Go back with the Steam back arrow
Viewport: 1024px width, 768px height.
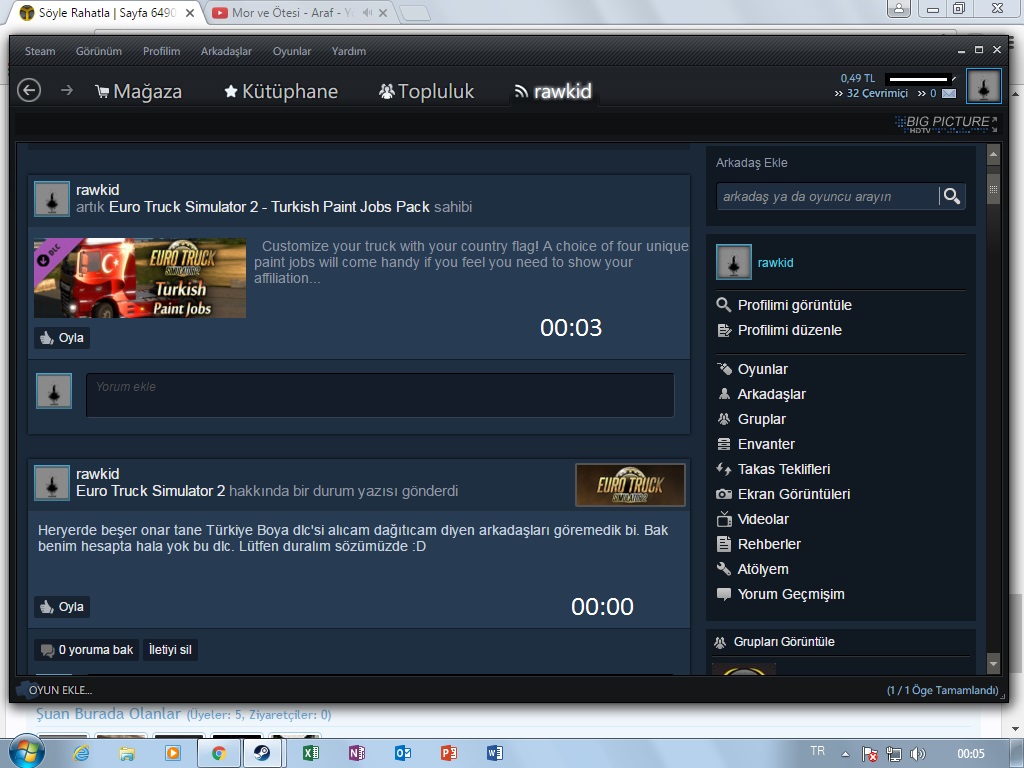(x=29, y=90)
